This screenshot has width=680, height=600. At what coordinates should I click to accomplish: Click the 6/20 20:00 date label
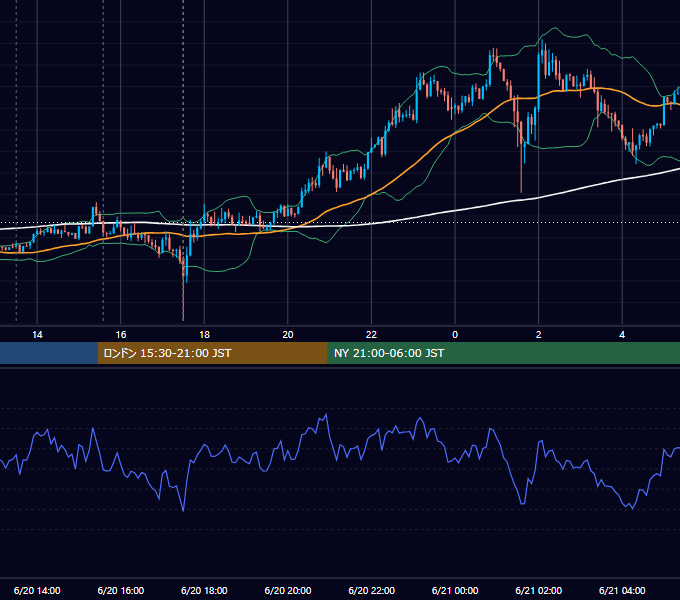[x=288, y=590]
